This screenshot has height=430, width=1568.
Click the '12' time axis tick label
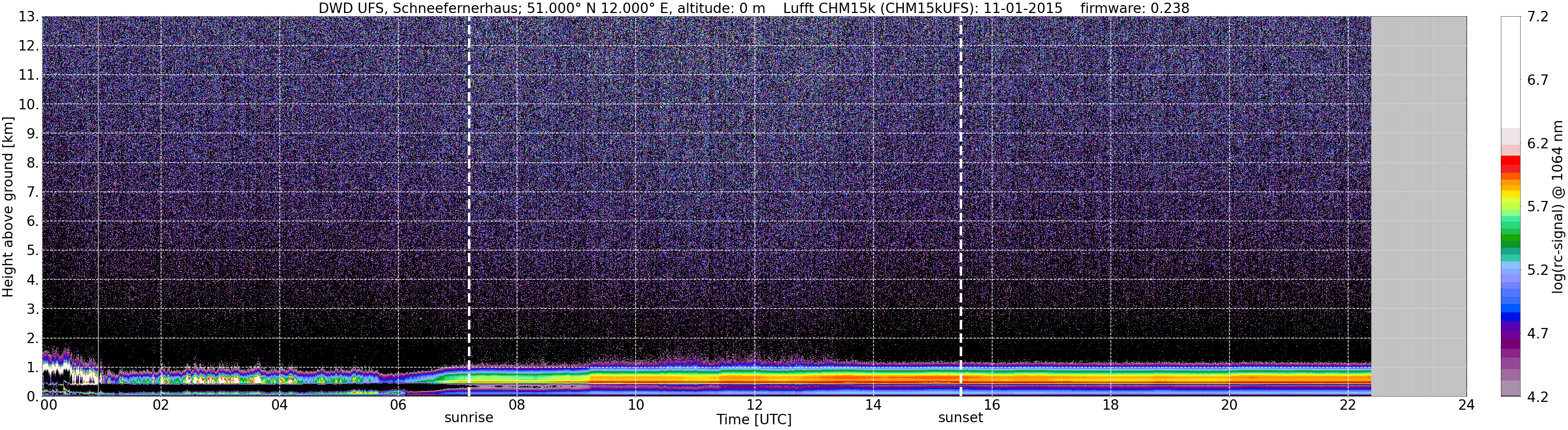coord(754,405)
